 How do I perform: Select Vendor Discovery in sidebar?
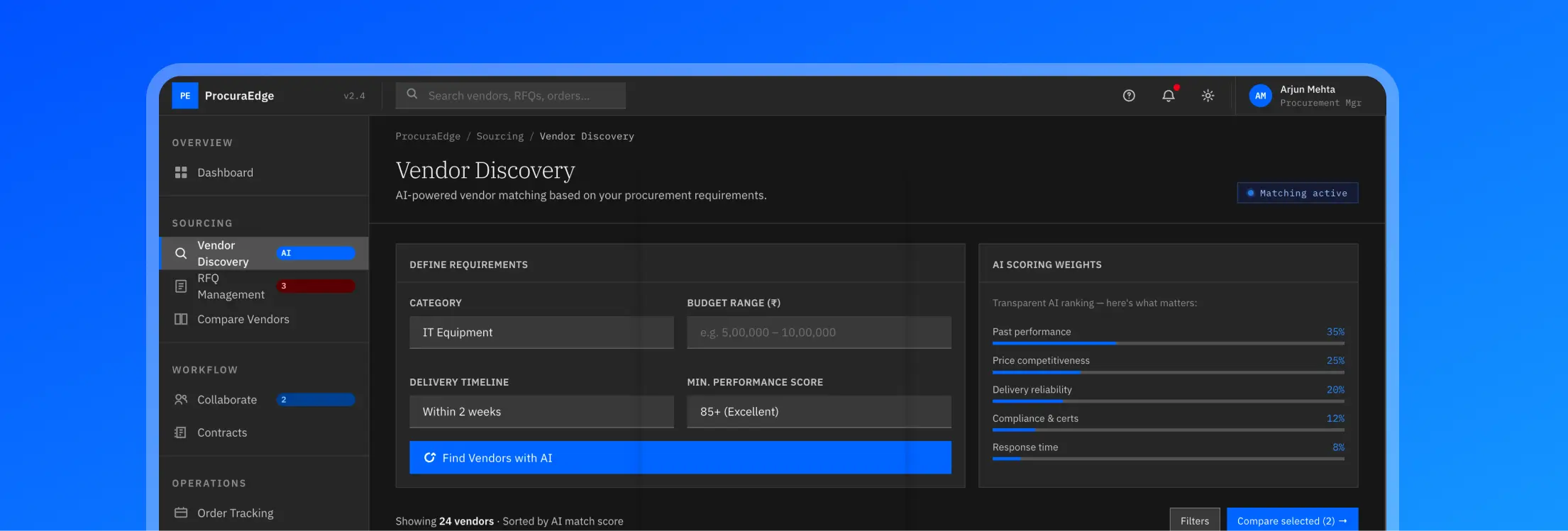pyautogui.click(x=264, y=253)
